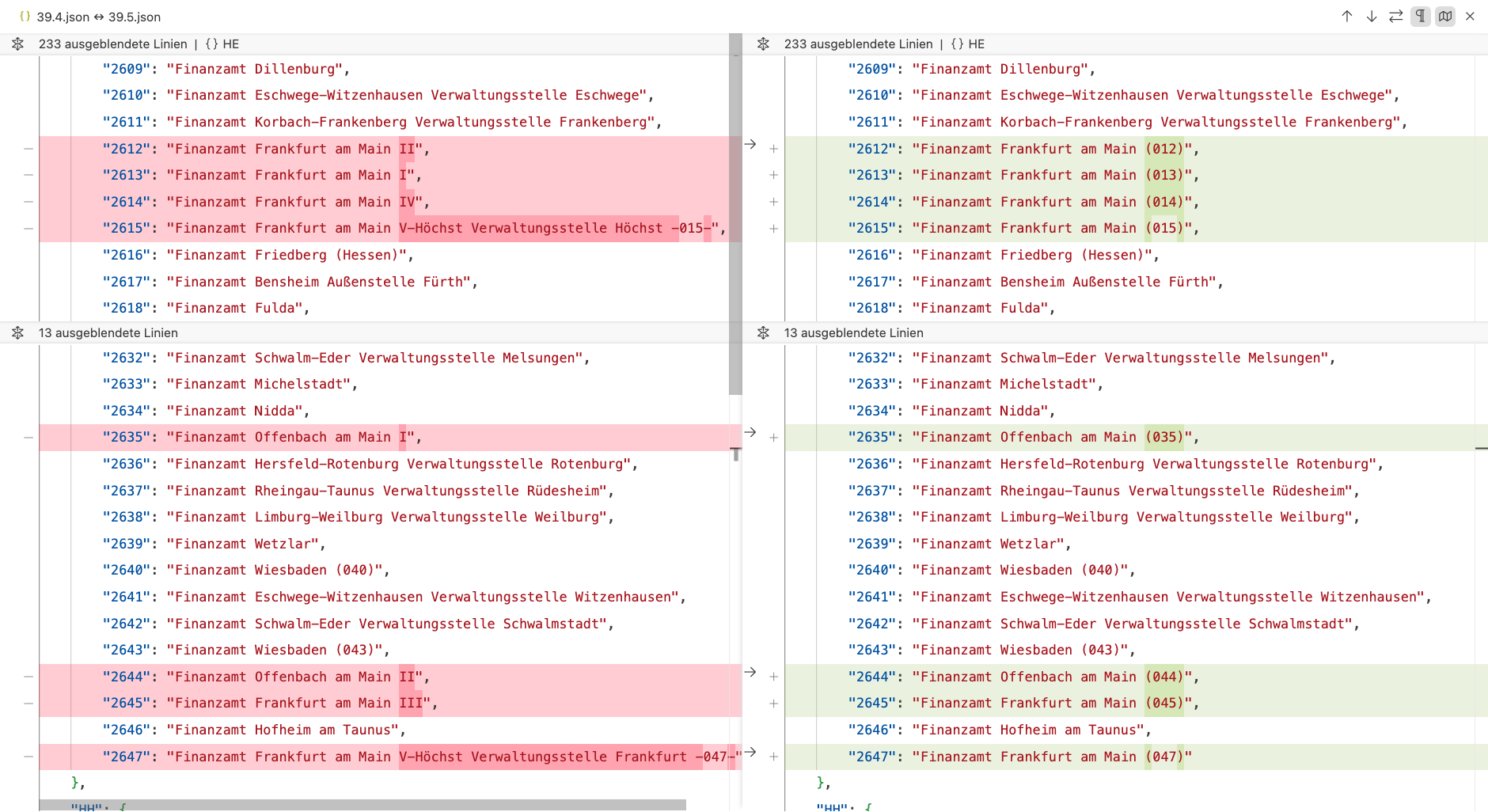
Task: Jump to the next change (down arrow)
Action: [x=1371, y=17]
